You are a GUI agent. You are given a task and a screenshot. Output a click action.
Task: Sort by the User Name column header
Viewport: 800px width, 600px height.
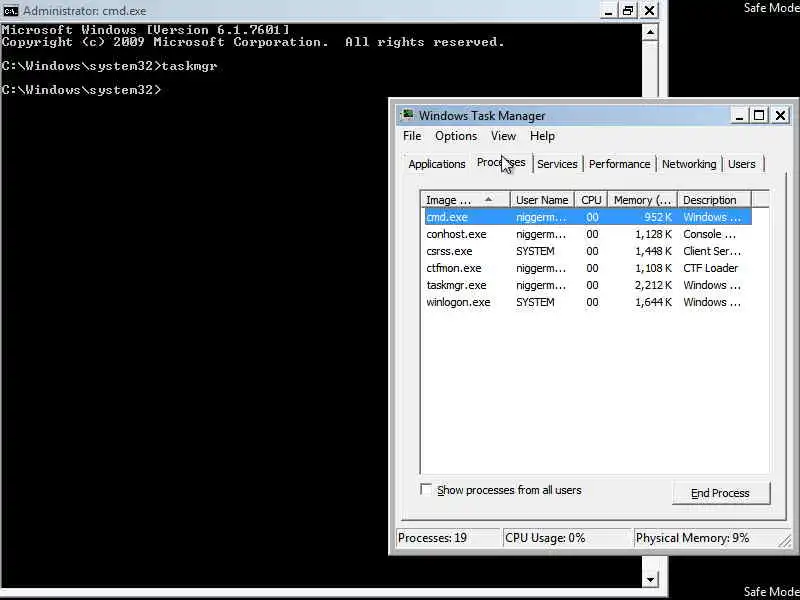coord(542,200)
